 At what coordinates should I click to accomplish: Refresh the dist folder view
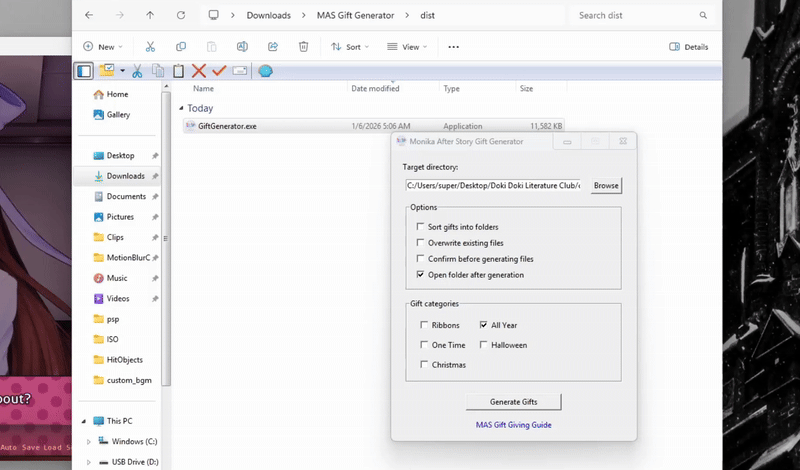181,15
